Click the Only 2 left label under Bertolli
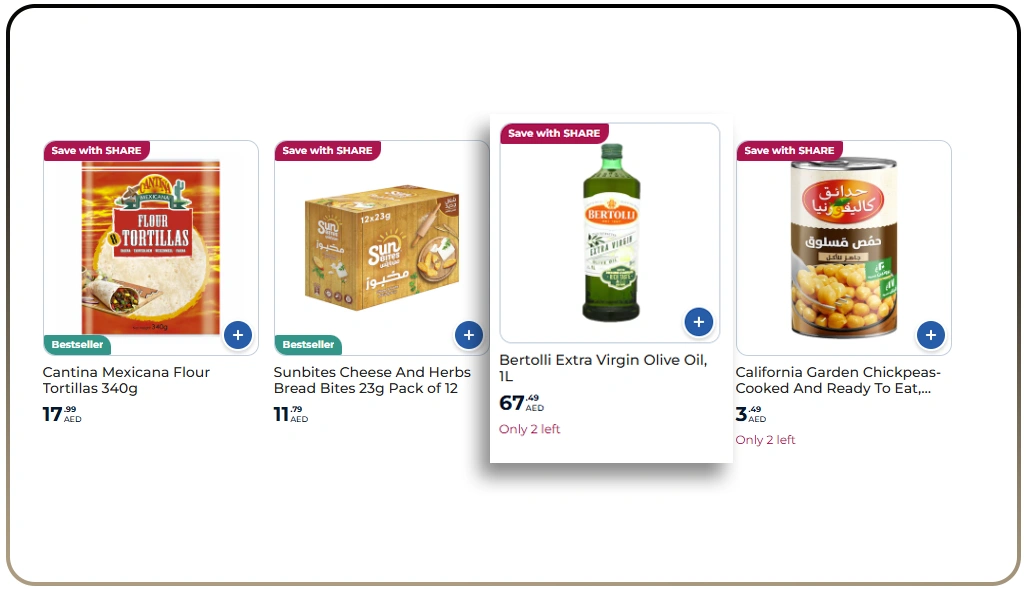1026x589 pixels. [x=529, y=428]
